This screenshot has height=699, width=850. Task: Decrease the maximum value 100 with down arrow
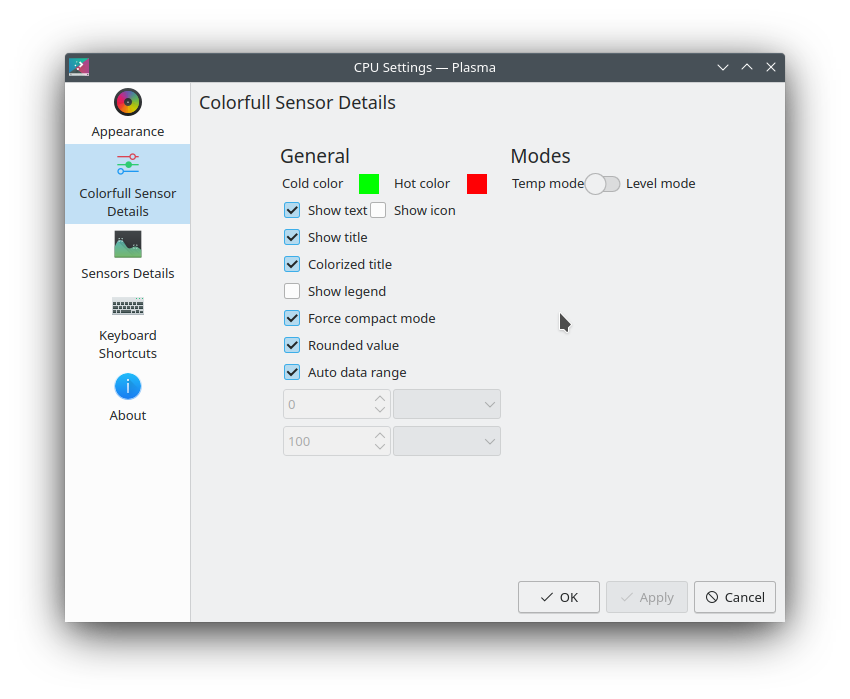380,447
